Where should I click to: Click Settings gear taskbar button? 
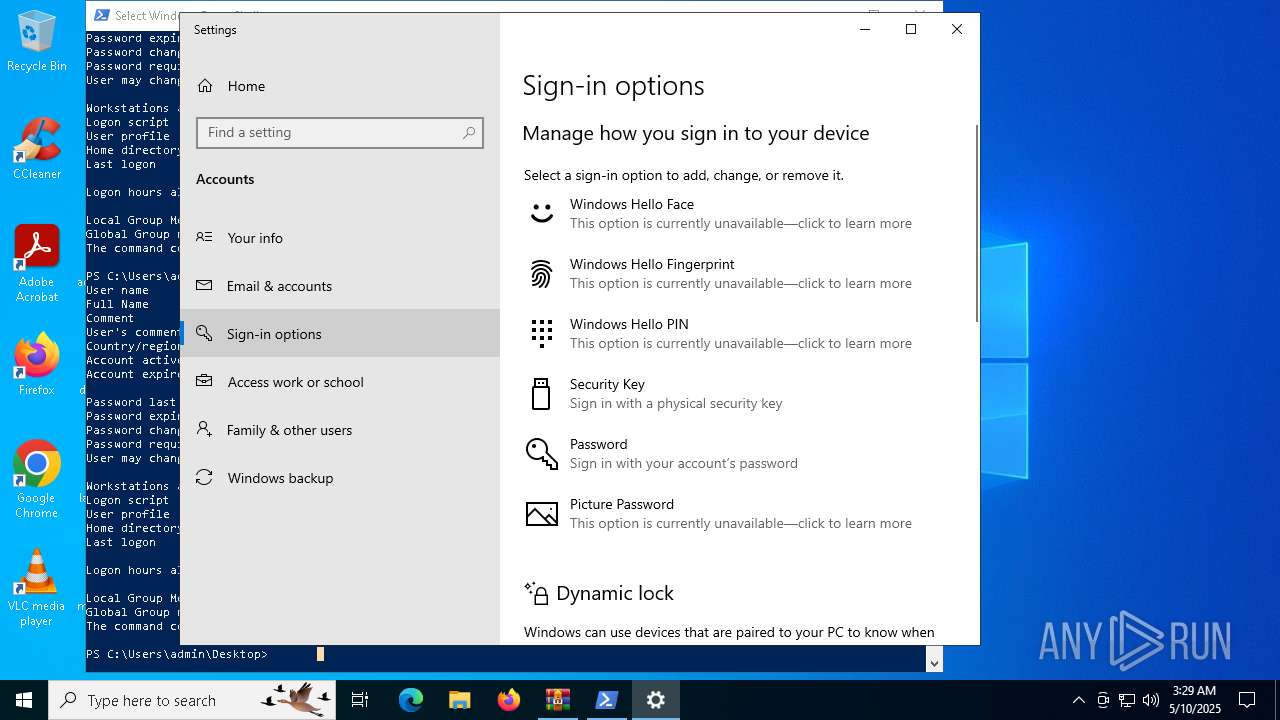point(656,700)
